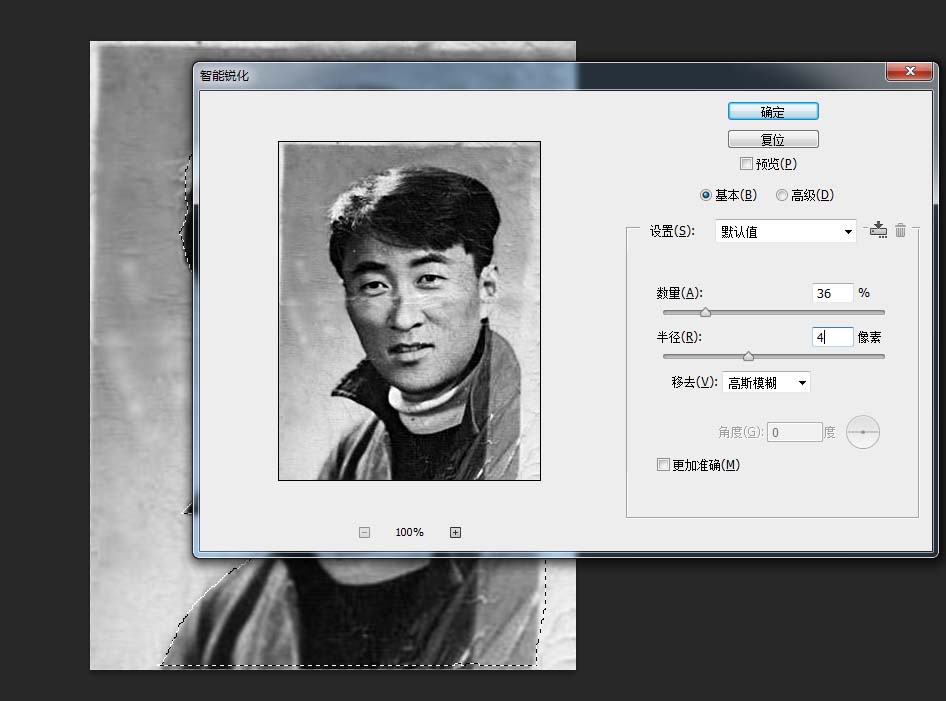Zoom out of the preview with minus icon
Screen dimensions: 946x701
[364, 531]
